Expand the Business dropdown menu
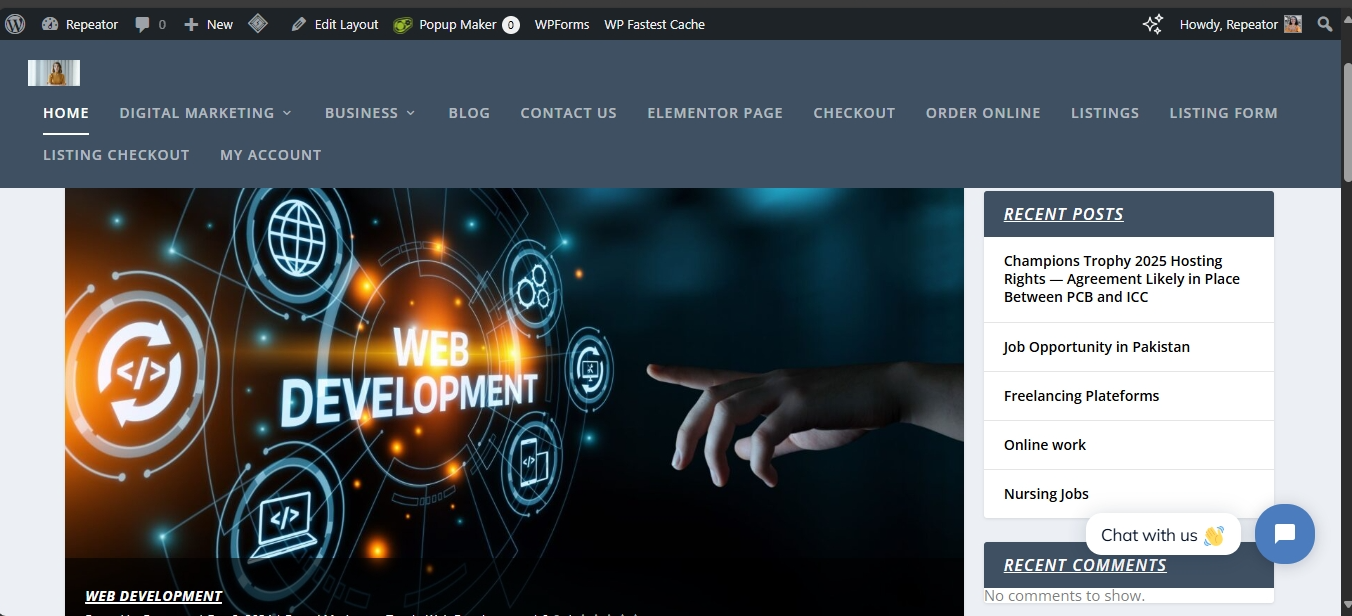This screenshot has width=1352, height=616. [369, 113]
